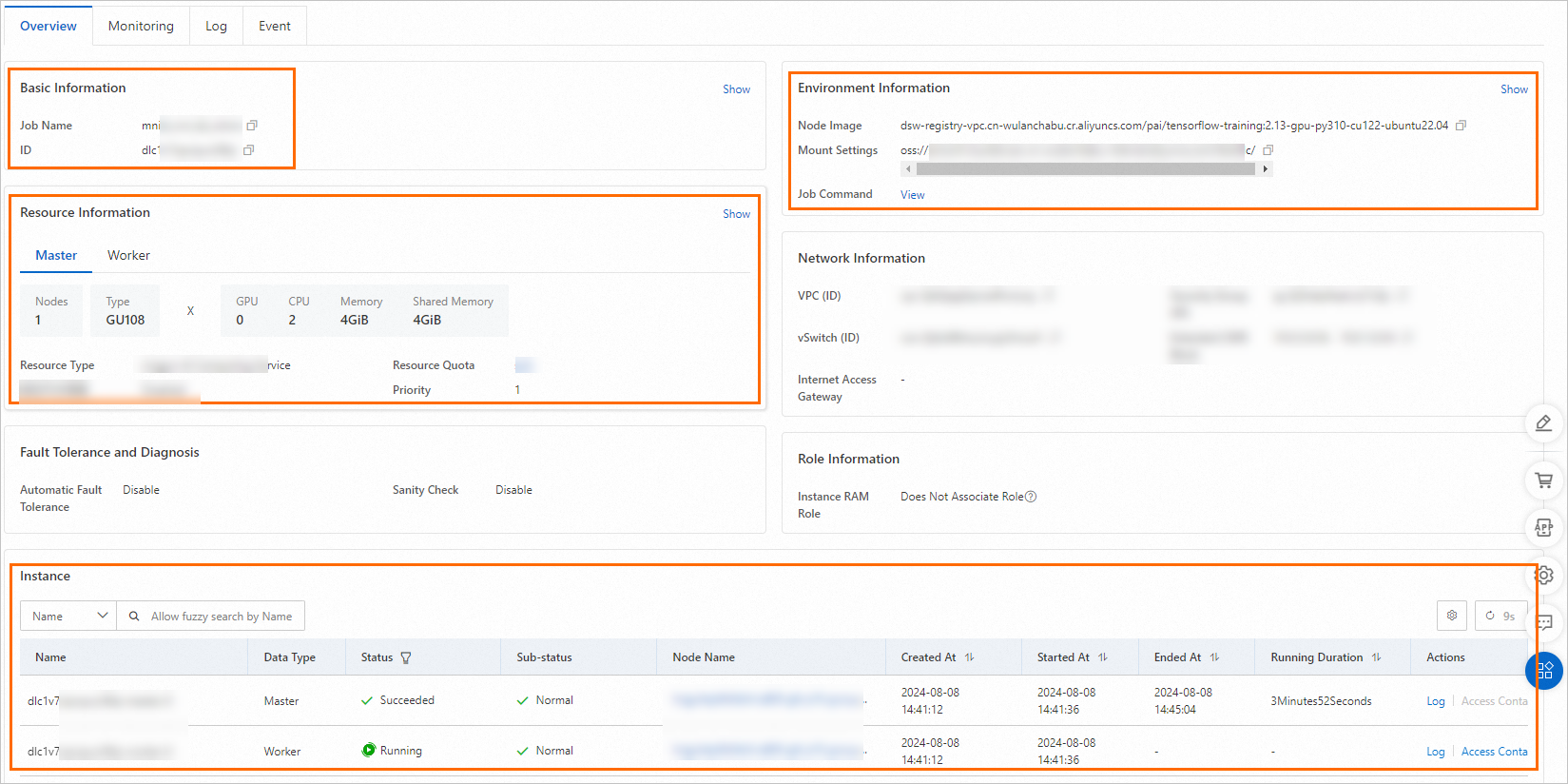Open the gear floating sidebar icon

point(1544,576)
